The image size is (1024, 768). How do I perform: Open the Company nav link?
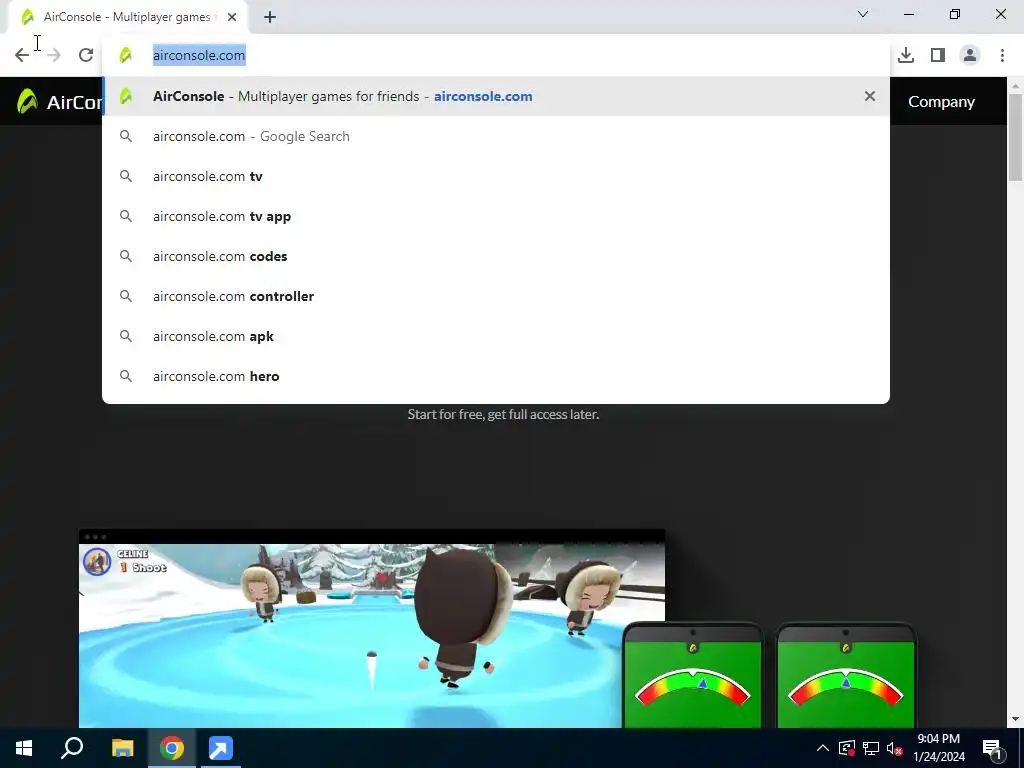pos(941,102)
